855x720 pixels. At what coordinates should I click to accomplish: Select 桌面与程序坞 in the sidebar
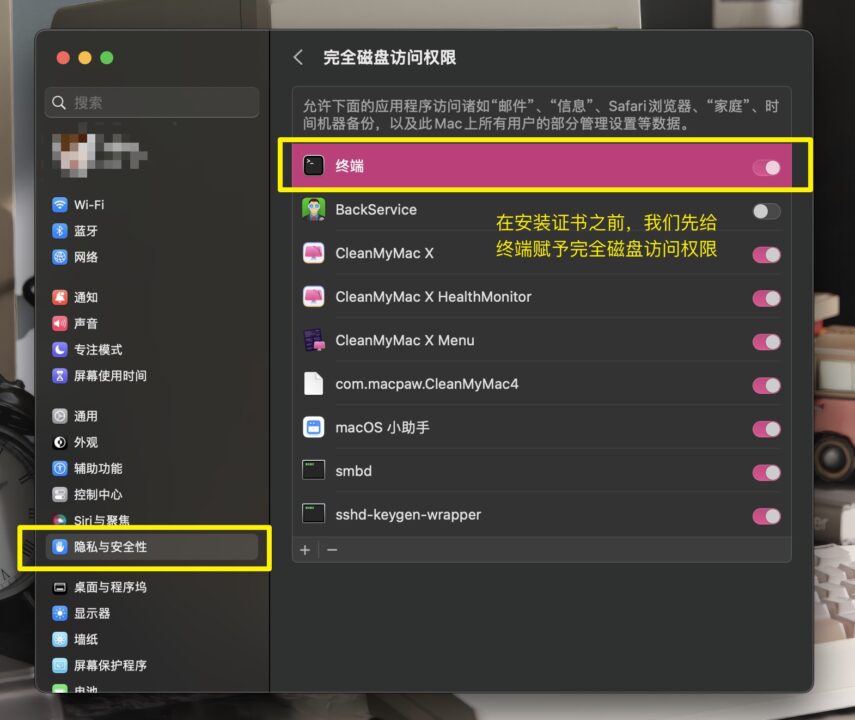click(62, 587)
